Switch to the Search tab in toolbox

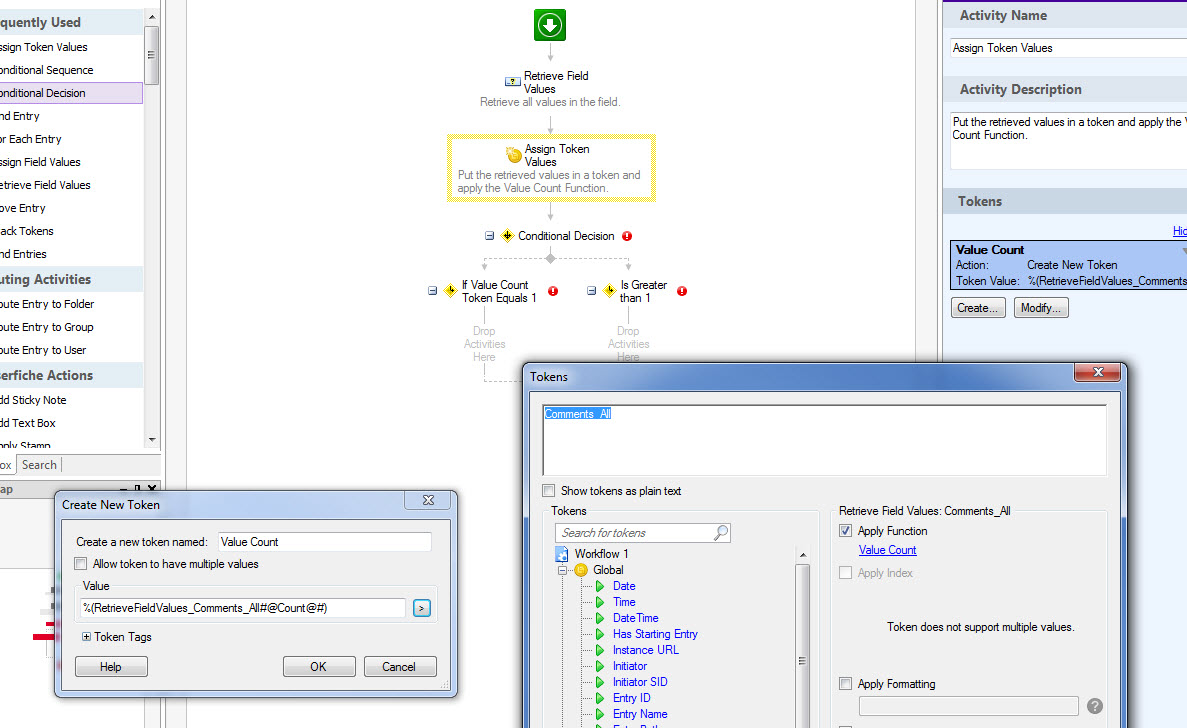click(x=40, y=465)
